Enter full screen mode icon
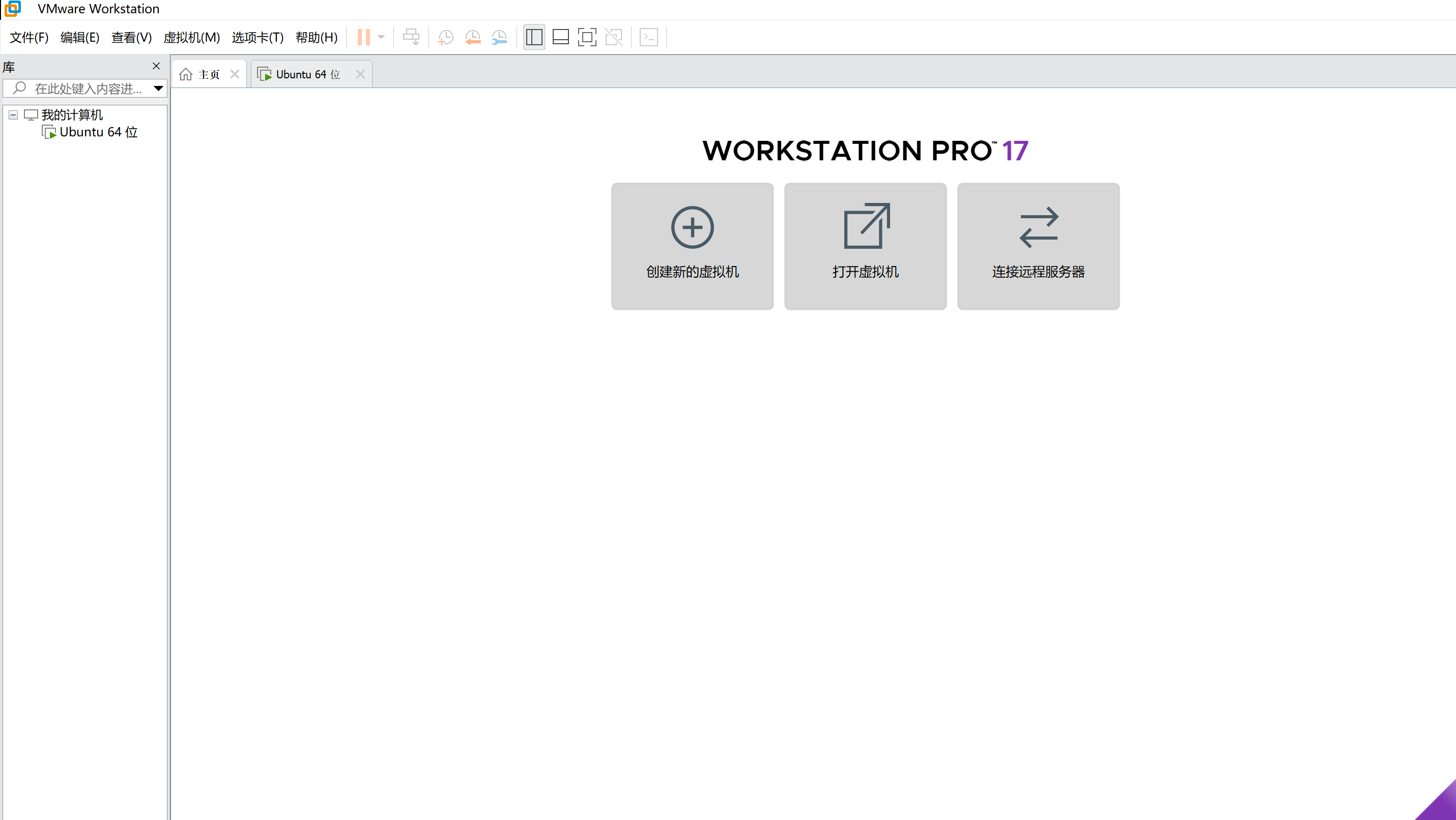 (587, 37)
